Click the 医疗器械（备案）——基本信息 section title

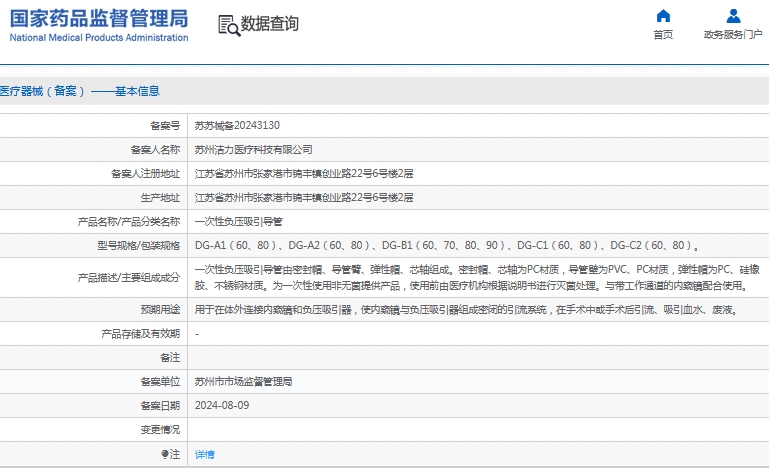pyautogui.click(x=80, y=91)
